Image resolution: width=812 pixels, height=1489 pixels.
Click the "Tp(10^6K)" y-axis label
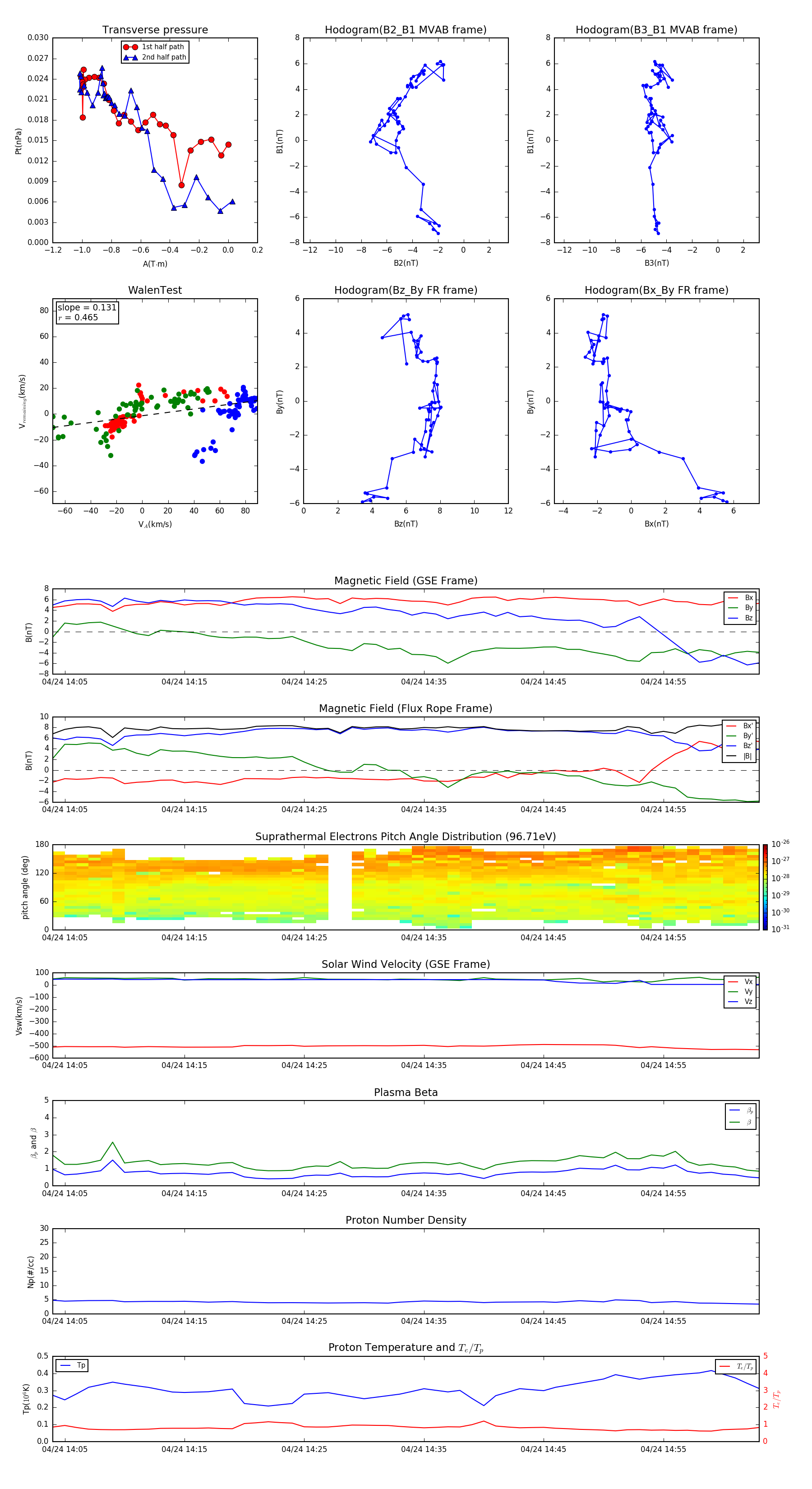click(x=26, y=1399)
